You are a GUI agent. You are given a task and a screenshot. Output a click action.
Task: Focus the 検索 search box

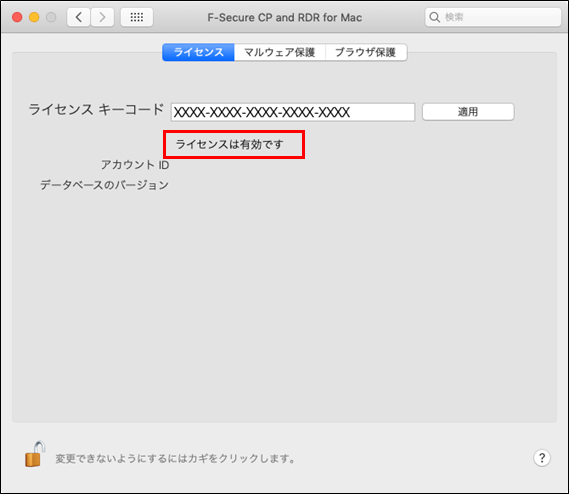click(x=493, y=17)
